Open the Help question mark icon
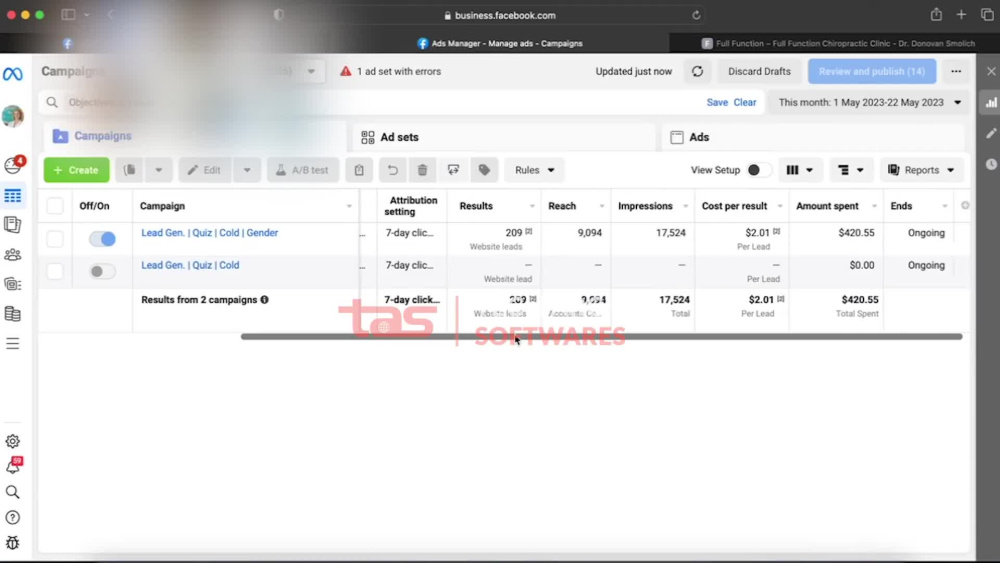Screen dimensions: 1000x563 (x=13, y=518)
